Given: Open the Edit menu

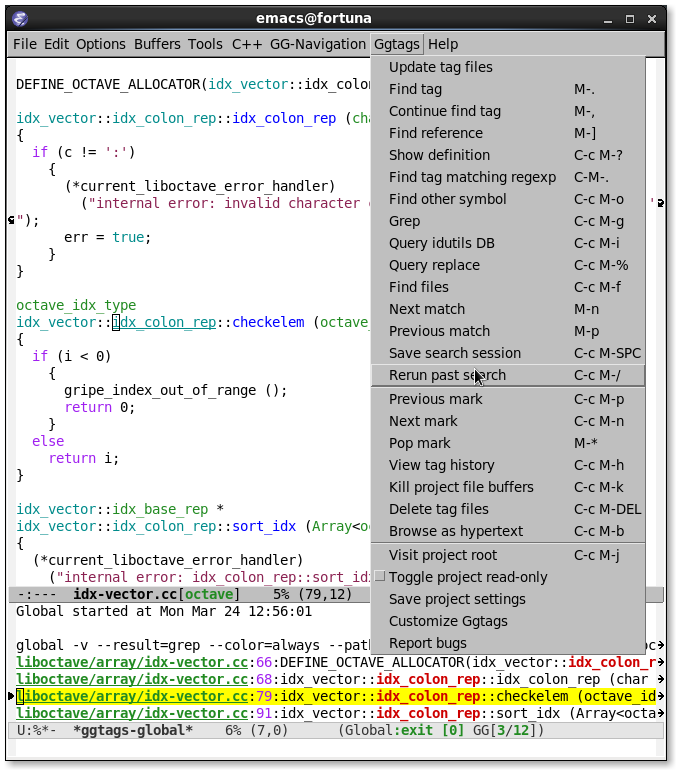Looking at the screenshot, I should (56, 44).
